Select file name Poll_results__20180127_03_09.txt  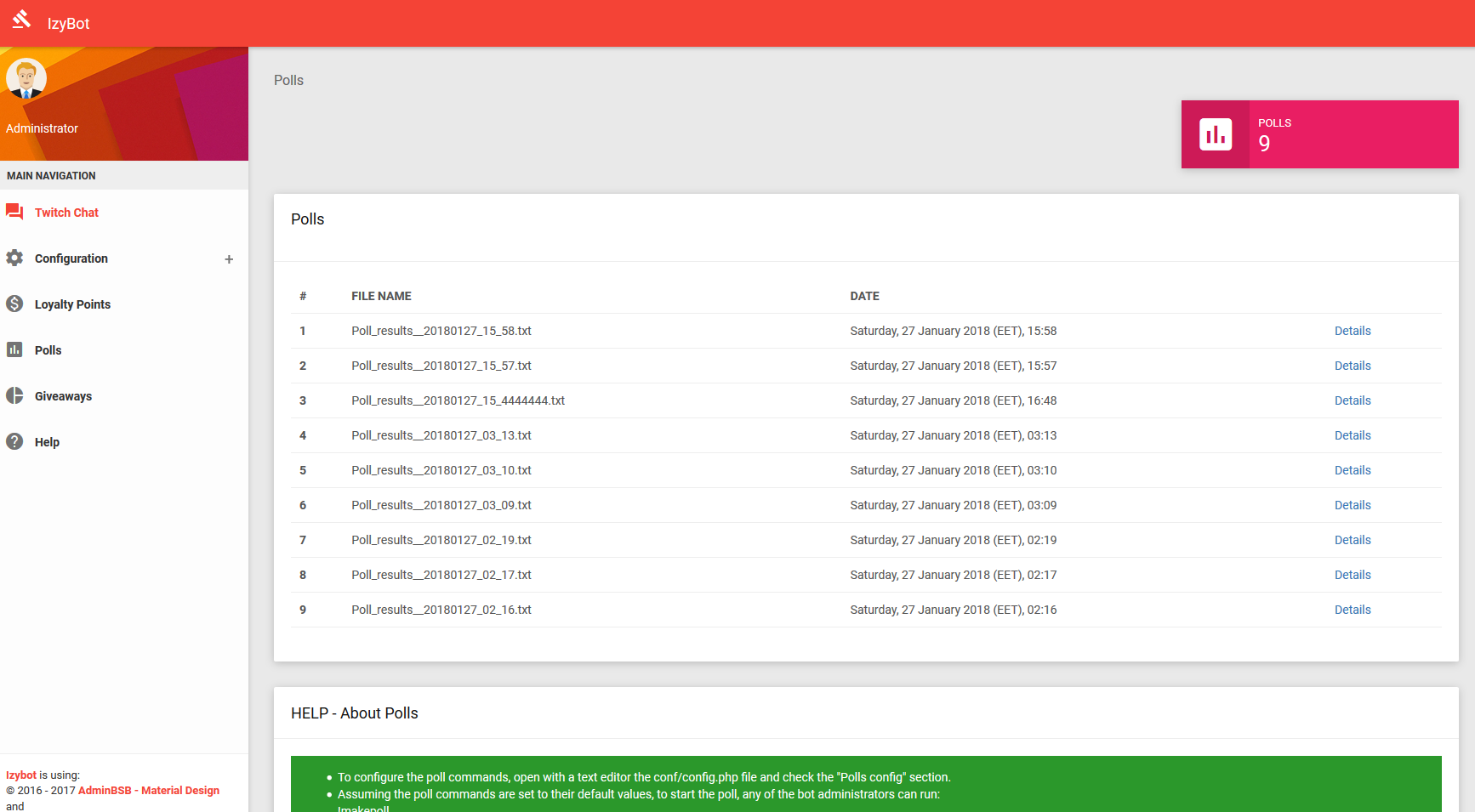441,505
